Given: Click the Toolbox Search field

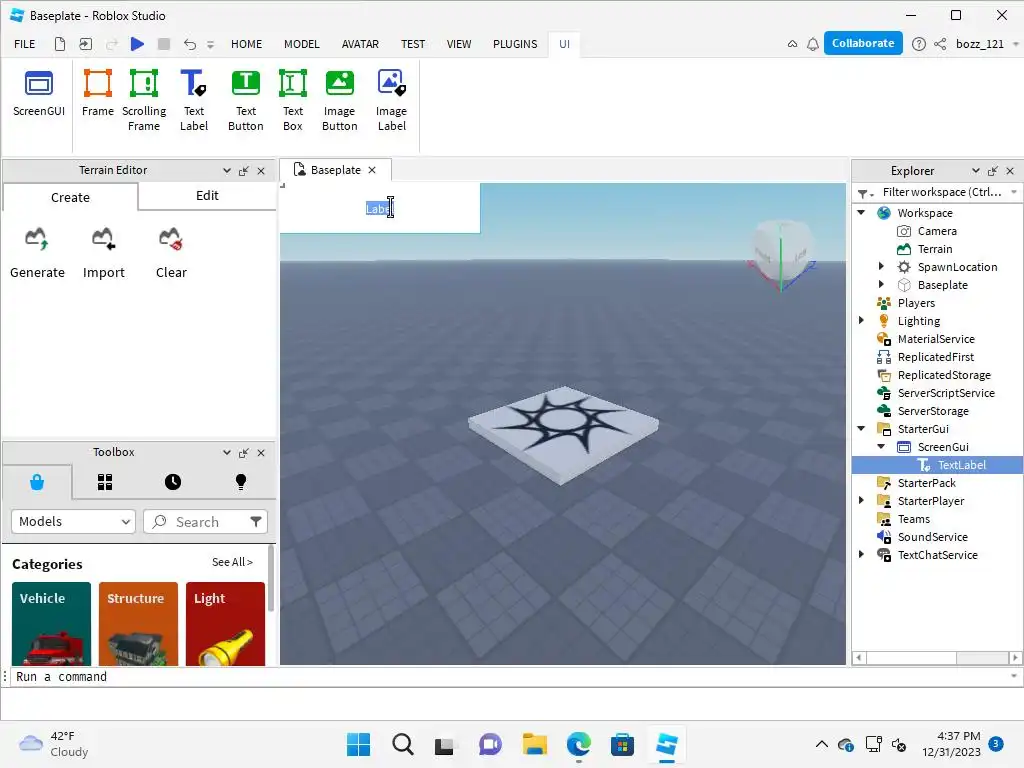Looking at the screenshot, I should click(x=197, y=522).
